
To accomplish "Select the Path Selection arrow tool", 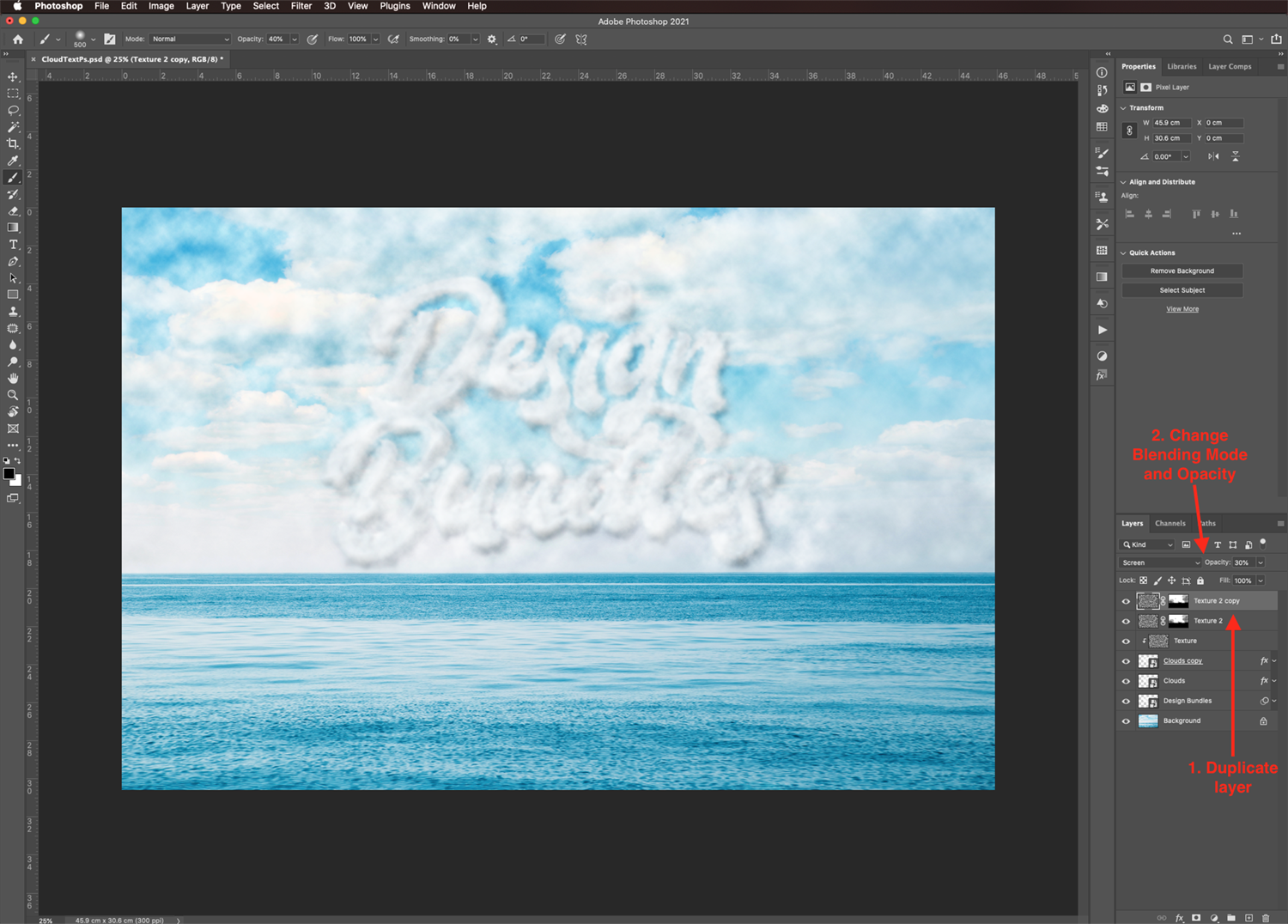I will (13, 278).
